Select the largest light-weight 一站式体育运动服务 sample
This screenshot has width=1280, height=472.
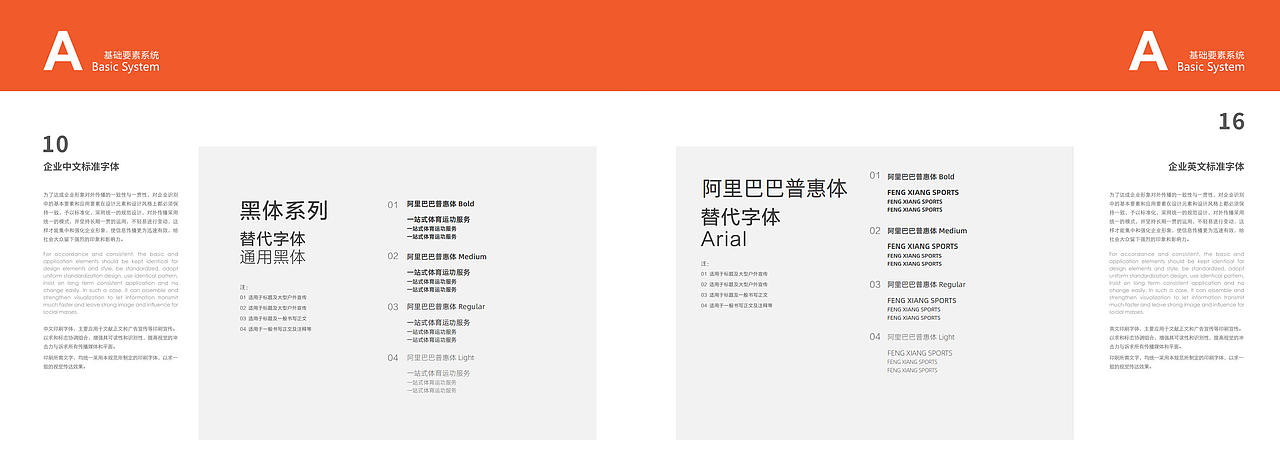pos(438,373)
